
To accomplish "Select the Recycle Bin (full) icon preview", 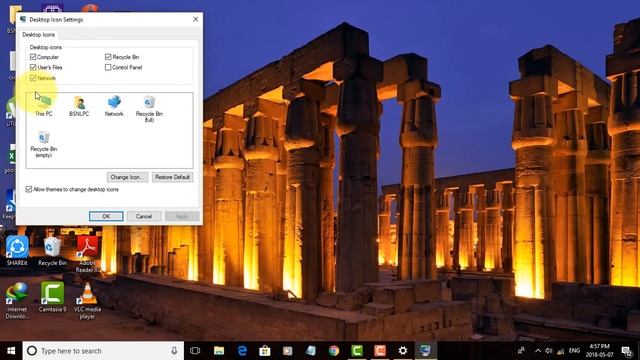I will (149, 109).
